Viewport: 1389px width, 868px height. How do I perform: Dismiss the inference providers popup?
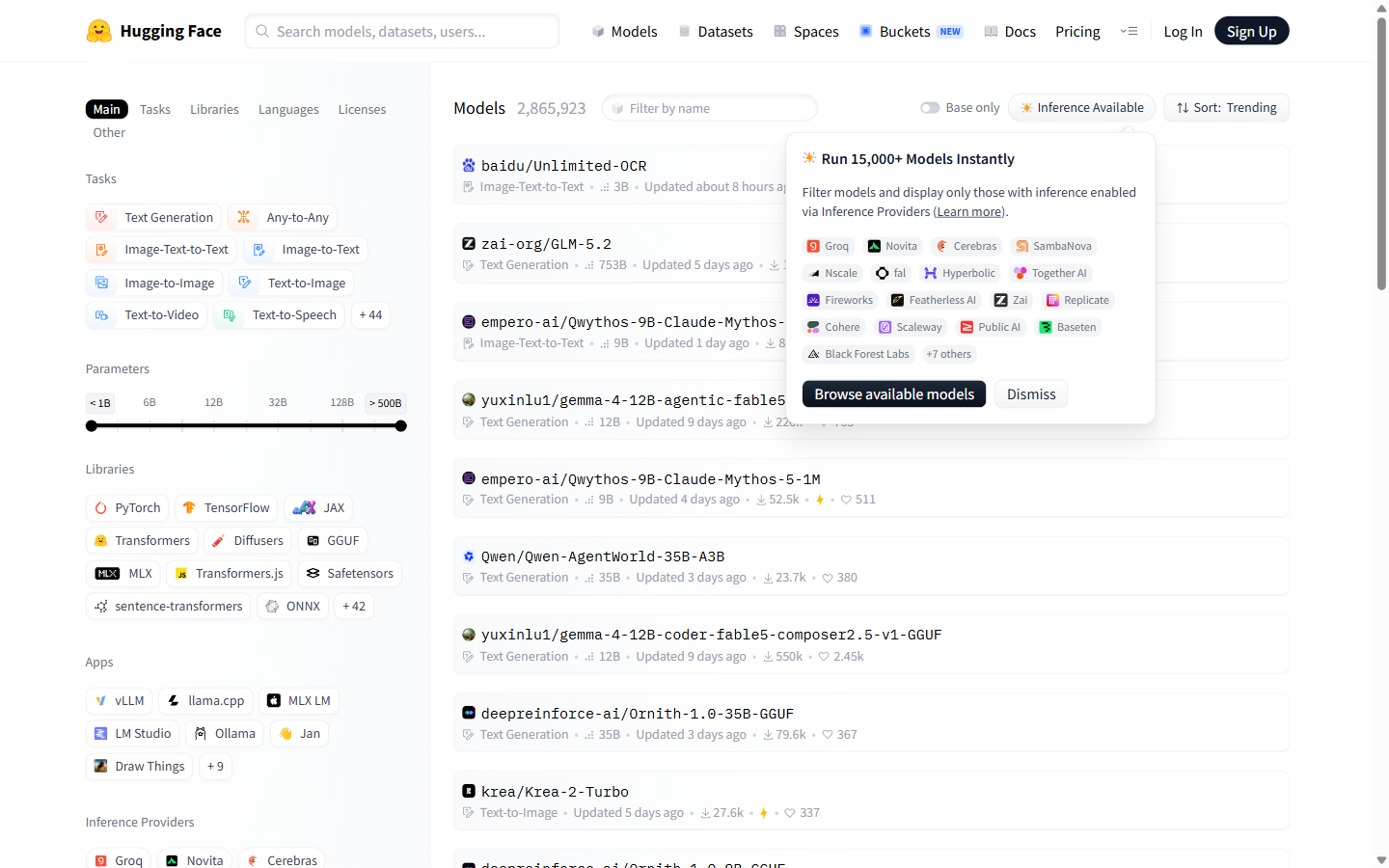[1031, 394]
